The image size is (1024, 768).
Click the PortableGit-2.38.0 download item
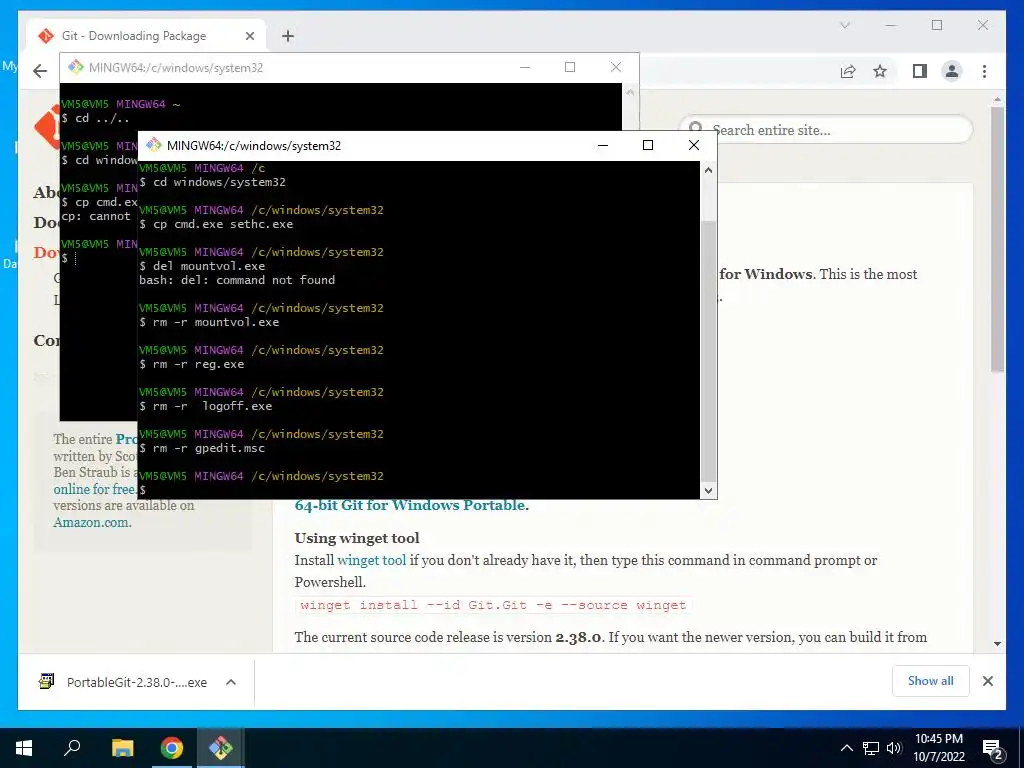click(137, 682)
